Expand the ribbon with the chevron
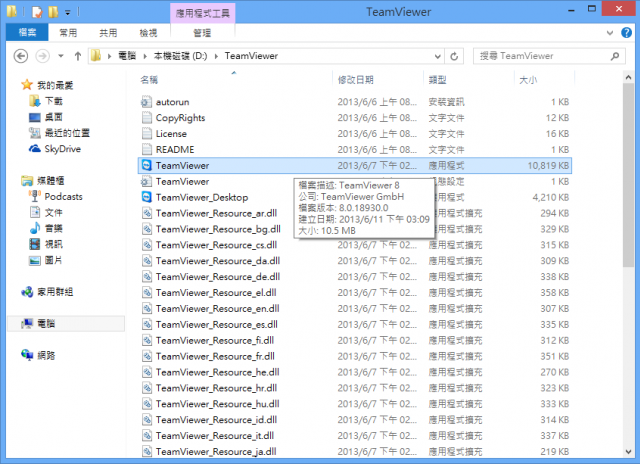 [x=610, y=33]
